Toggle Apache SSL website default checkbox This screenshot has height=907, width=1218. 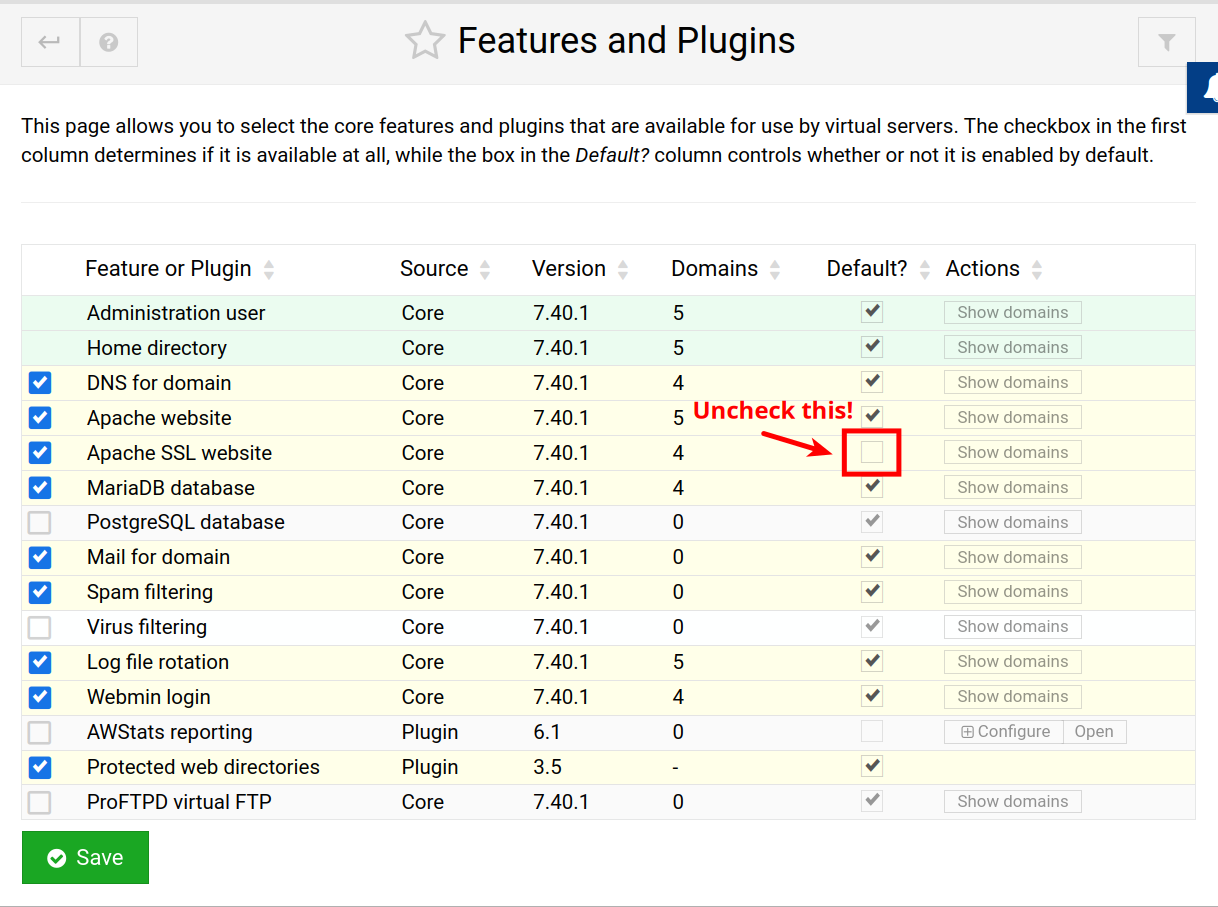tap(872, 452)
